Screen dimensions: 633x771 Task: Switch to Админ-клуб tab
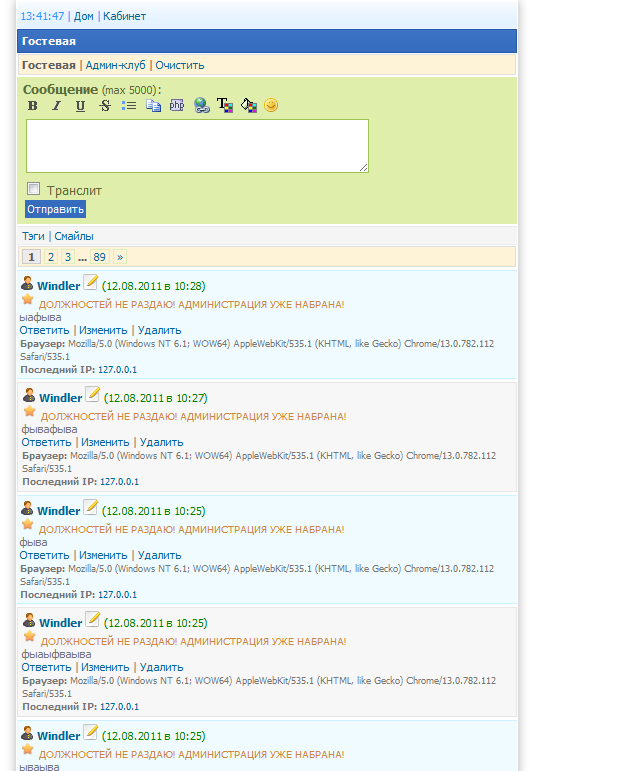point(116,65)
